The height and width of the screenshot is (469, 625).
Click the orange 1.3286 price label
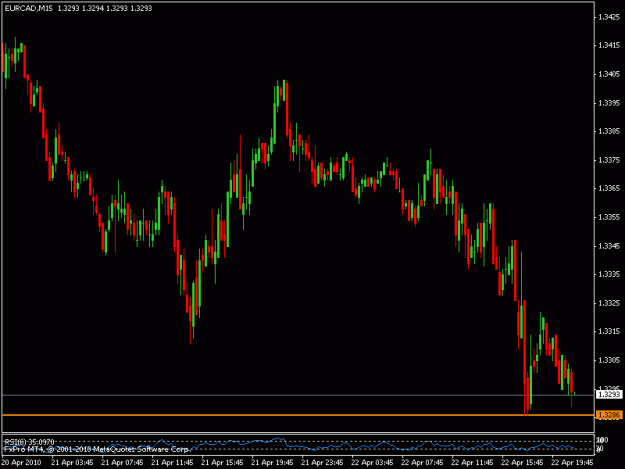609,415
